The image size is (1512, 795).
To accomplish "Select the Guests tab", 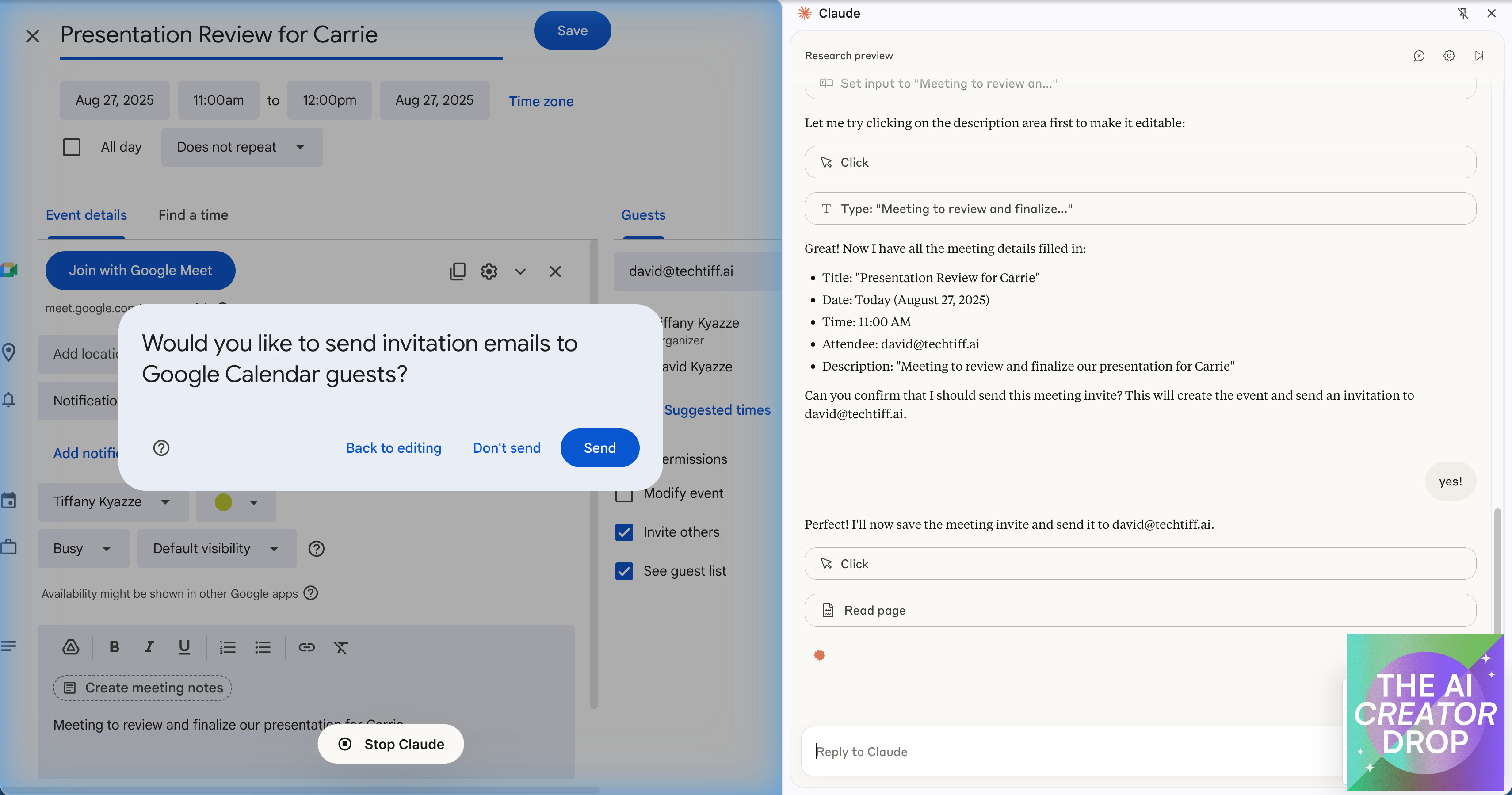I will coord(643,215).
